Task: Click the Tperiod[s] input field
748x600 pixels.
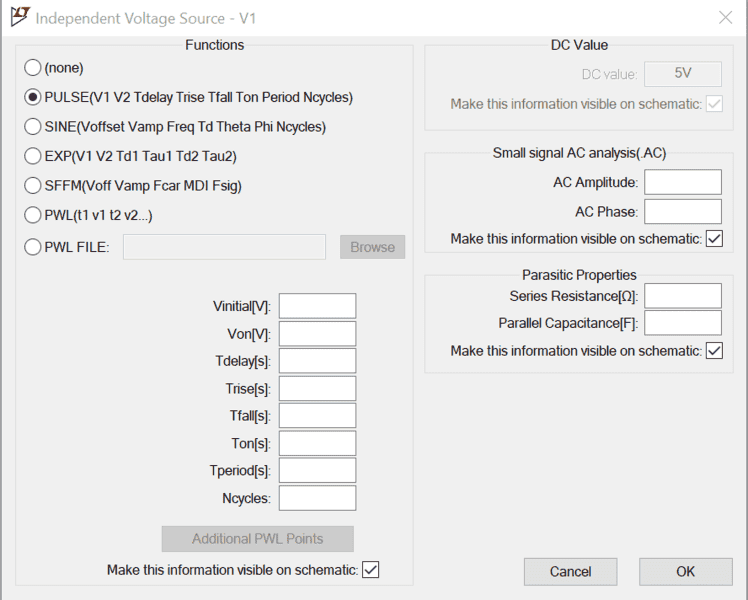Action: tap(317, 470)
